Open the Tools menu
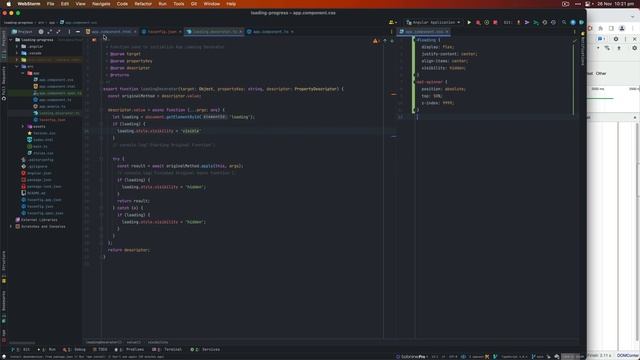Viewport: 640px width, 360px height. pyautogui.click(x=179, y=4)
